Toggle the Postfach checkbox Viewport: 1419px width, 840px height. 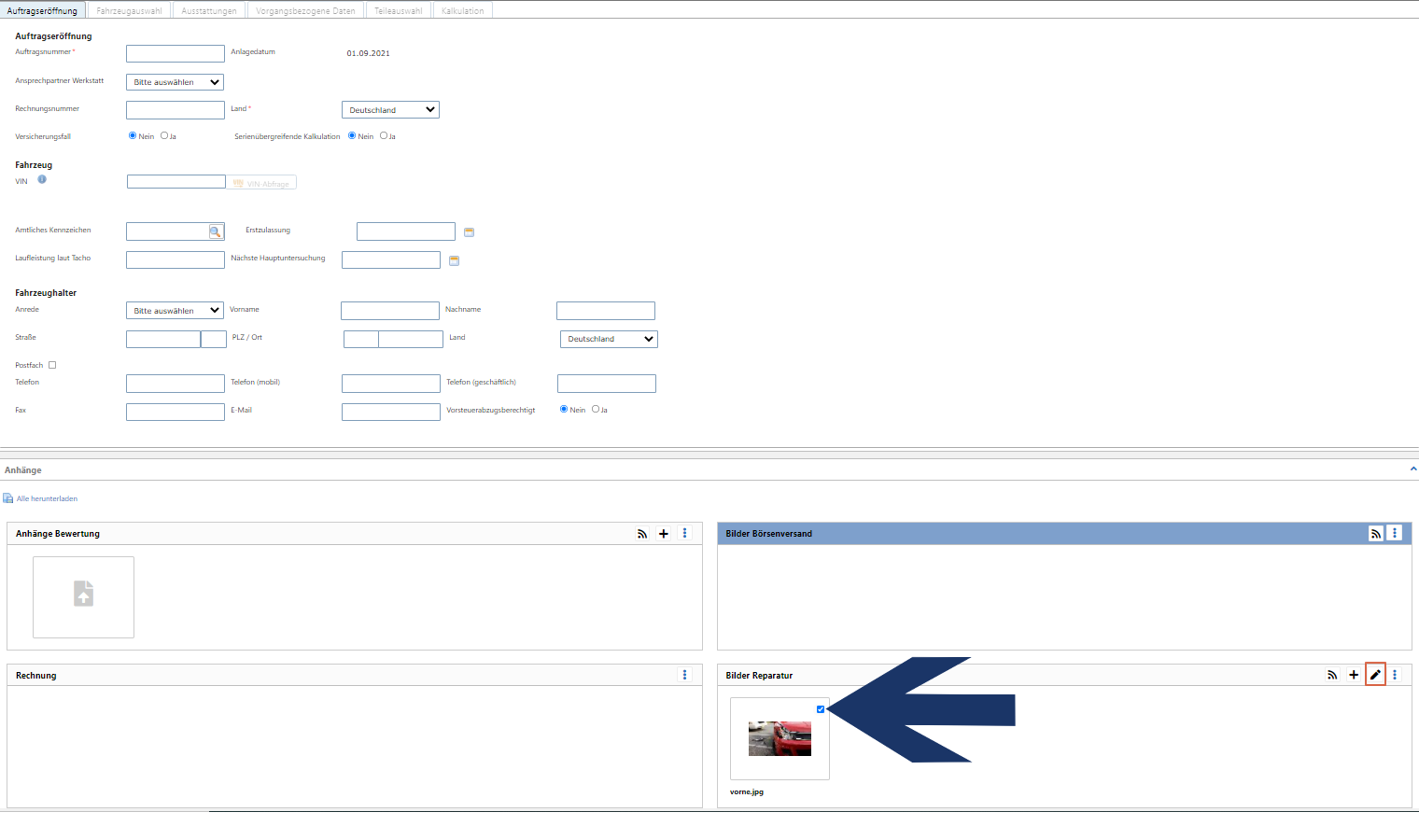click(x=52, y=365)
